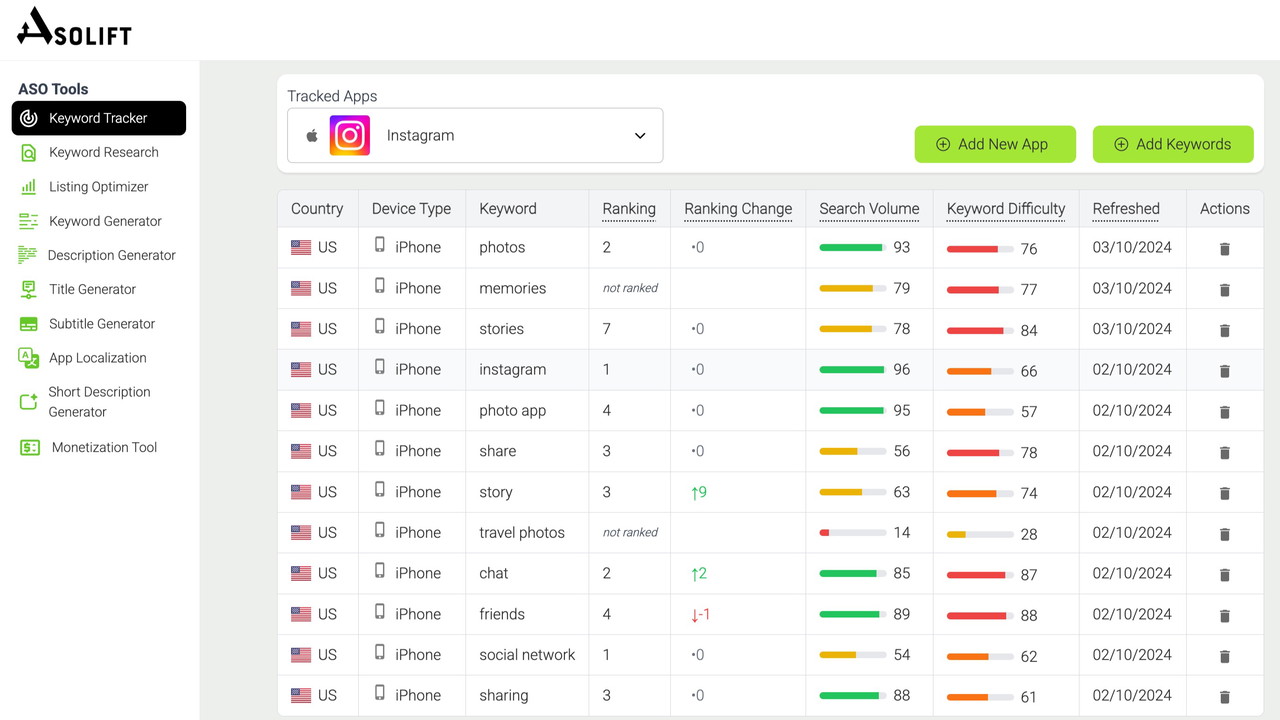Trash the chat keyword row

coord(1225,575)
